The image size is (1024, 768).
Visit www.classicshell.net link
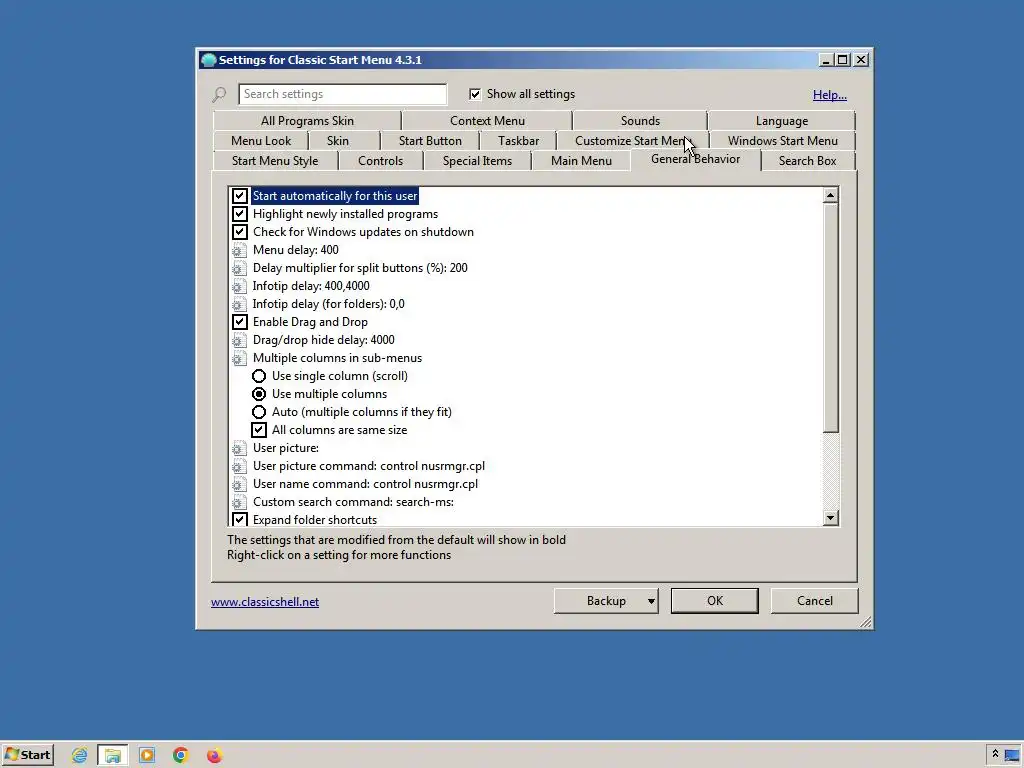click(264, 602)
